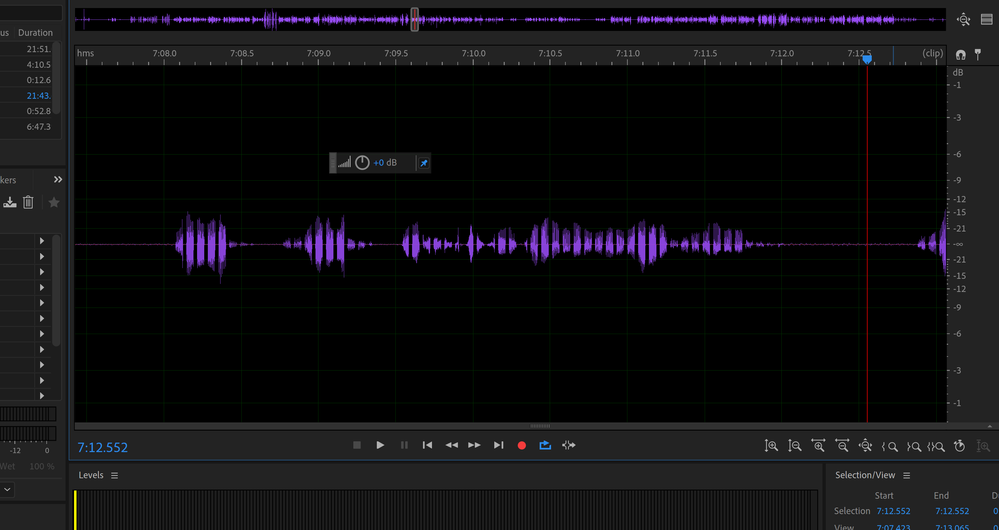The height and width of the screenshot is (530, 999).
Task: Click the stopwatch zoom-to-time icon
Action: click(959, 446)
